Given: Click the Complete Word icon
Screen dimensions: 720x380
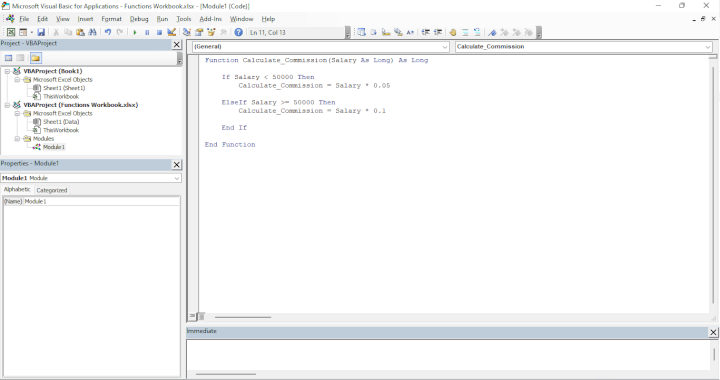Looking at the screenshot, I should (410, 32).
